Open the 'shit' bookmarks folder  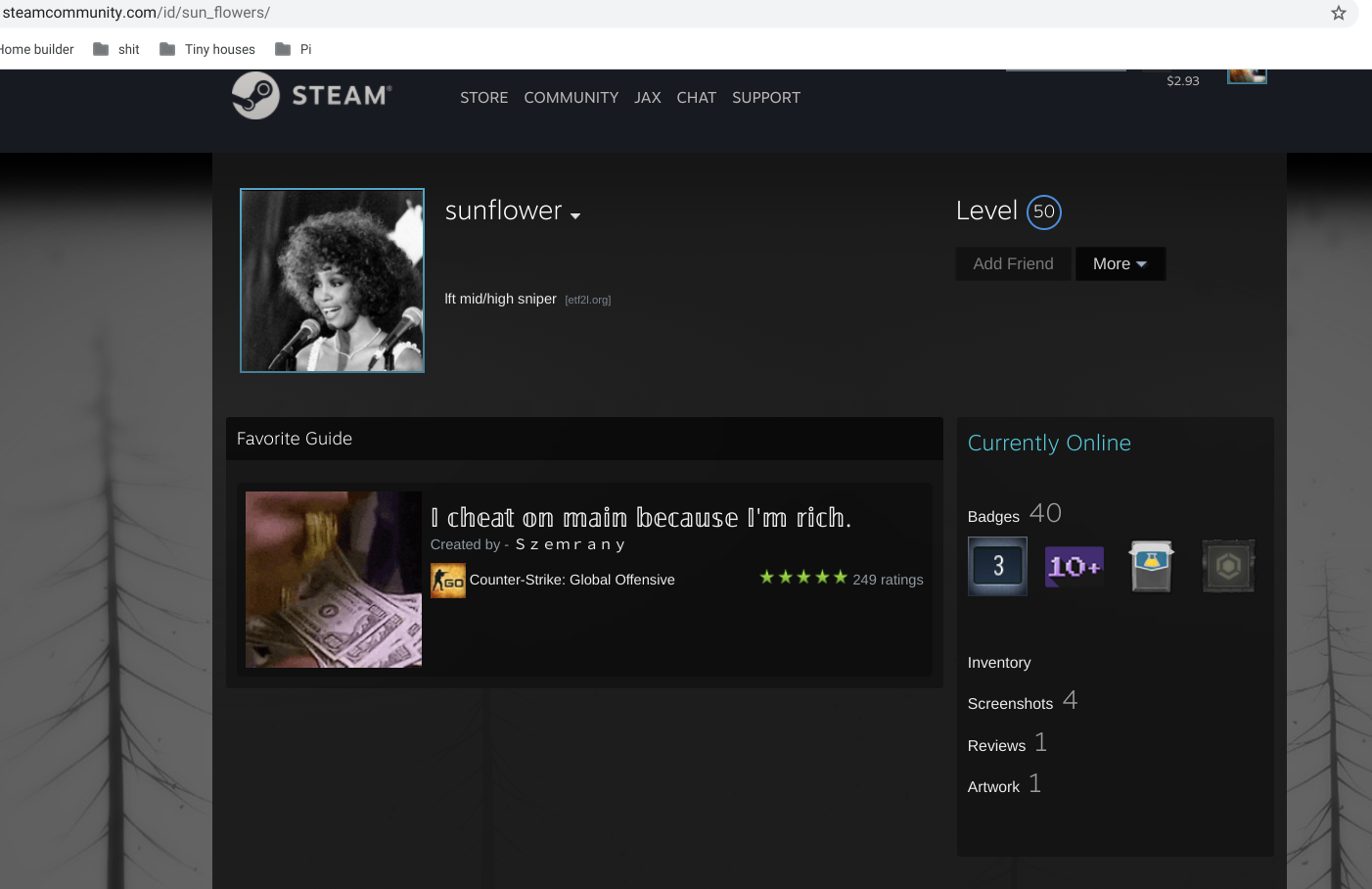pos(116,49)
